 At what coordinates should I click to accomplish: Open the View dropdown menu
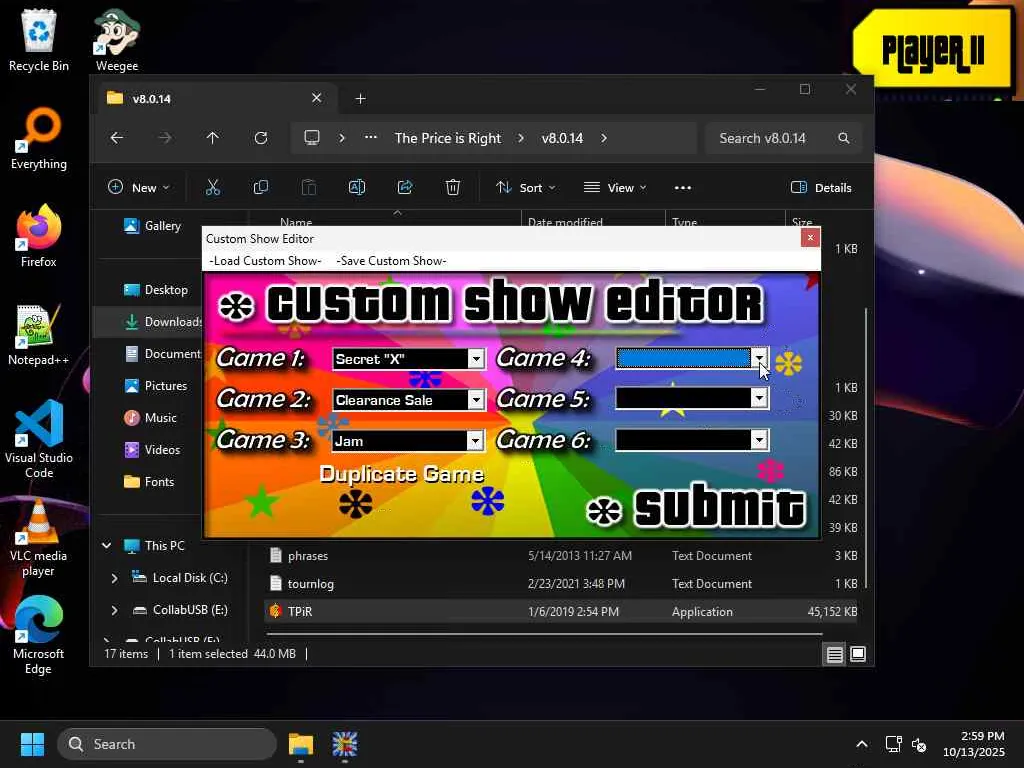(x=615, y=187)
